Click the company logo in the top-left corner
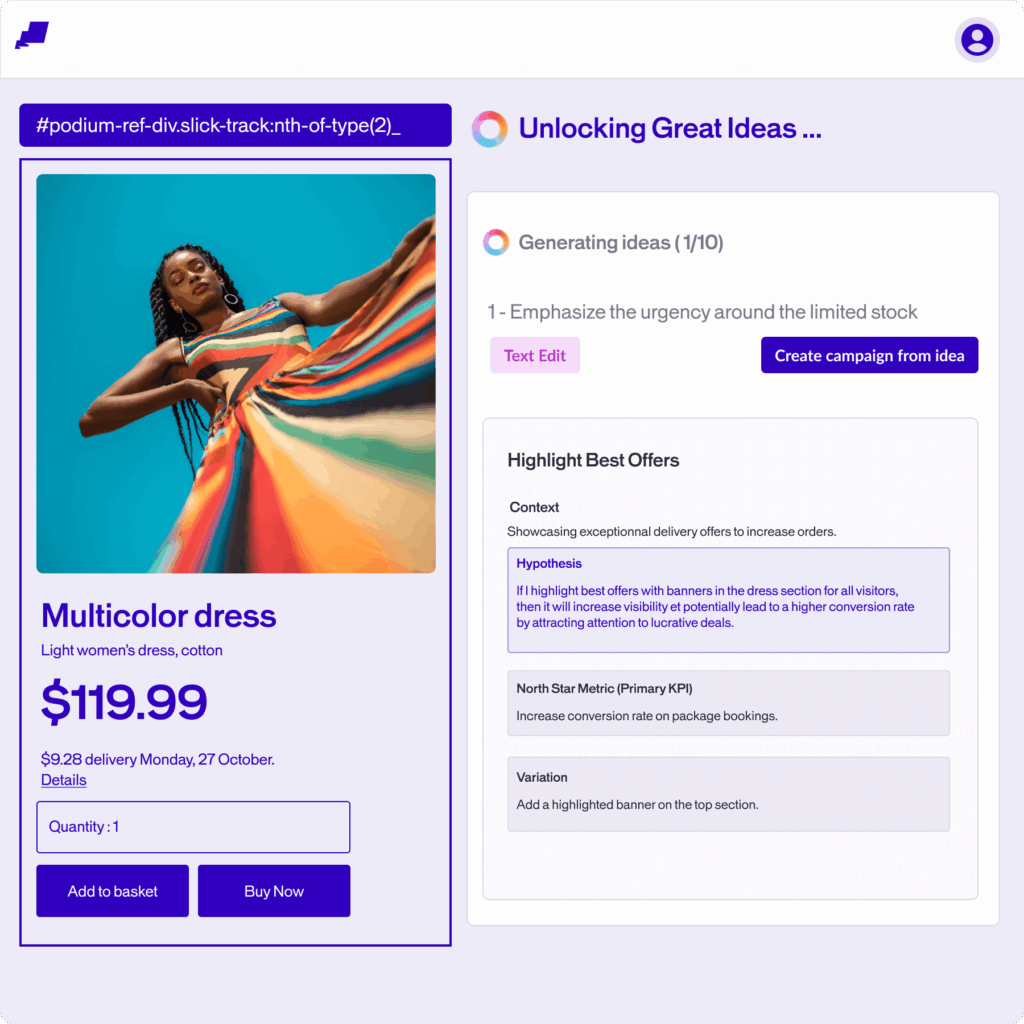Image resolution: width=1024 pixels, height=1024 pixels. click(32, 38)
